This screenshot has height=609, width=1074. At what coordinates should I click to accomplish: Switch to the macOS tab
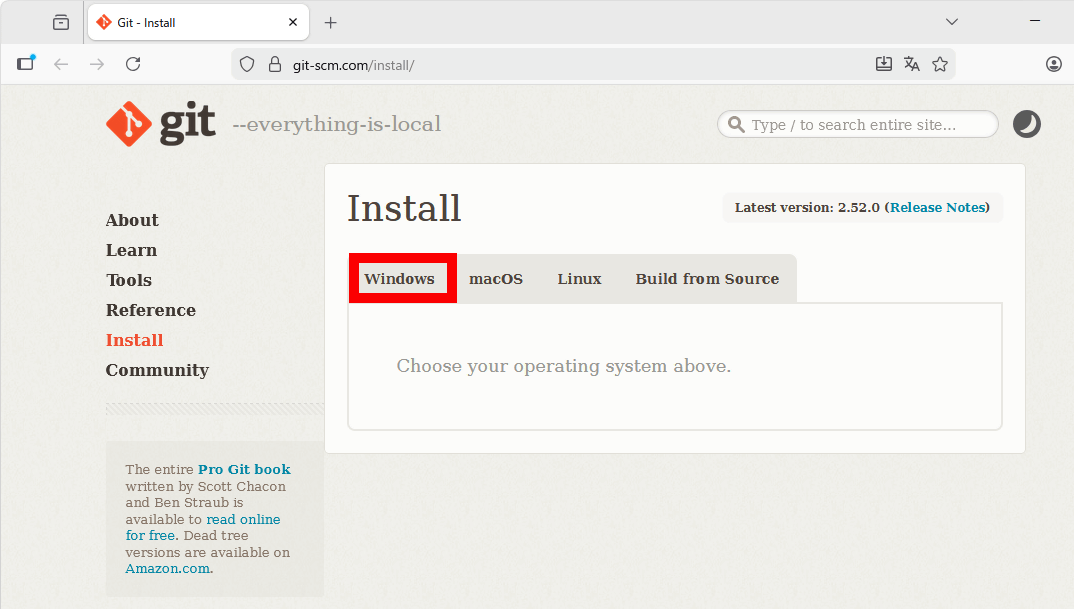click(x=496, y=279)
